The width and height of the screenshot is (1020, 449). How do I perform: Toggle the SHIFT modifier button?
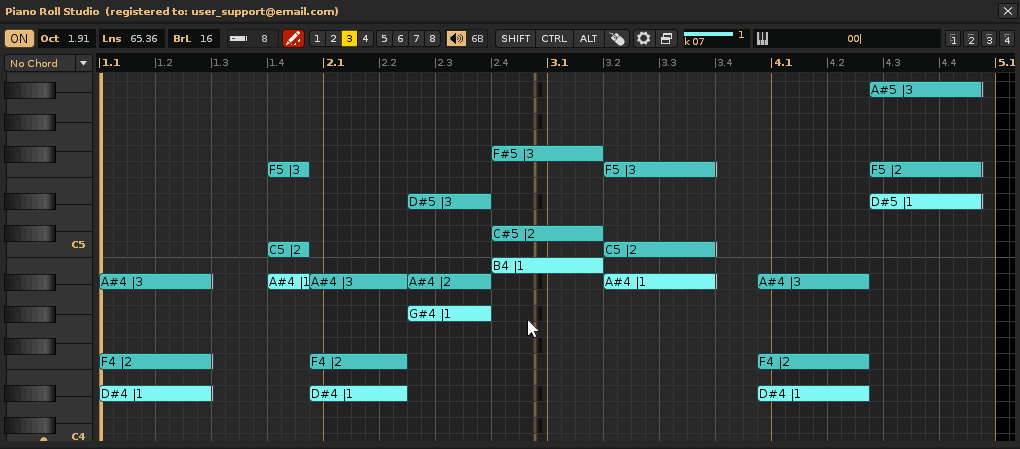pos(516,39)
